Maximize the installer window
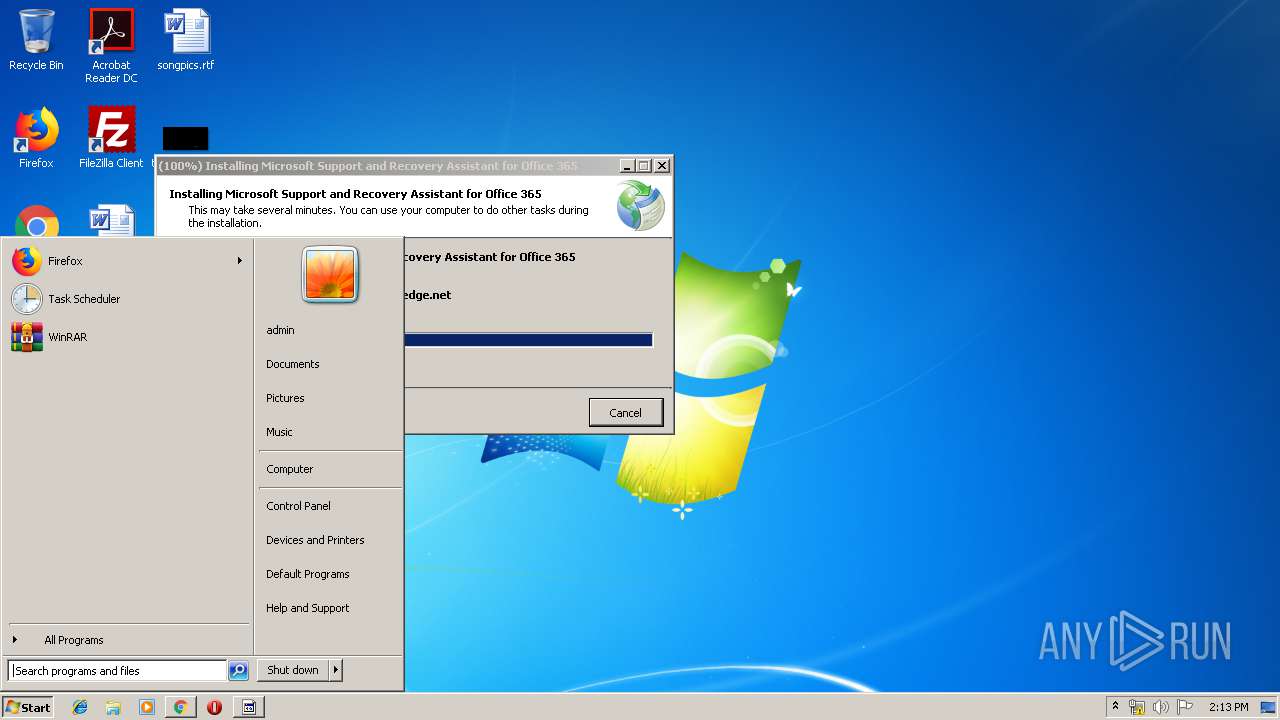 click(x=643, y=166)
